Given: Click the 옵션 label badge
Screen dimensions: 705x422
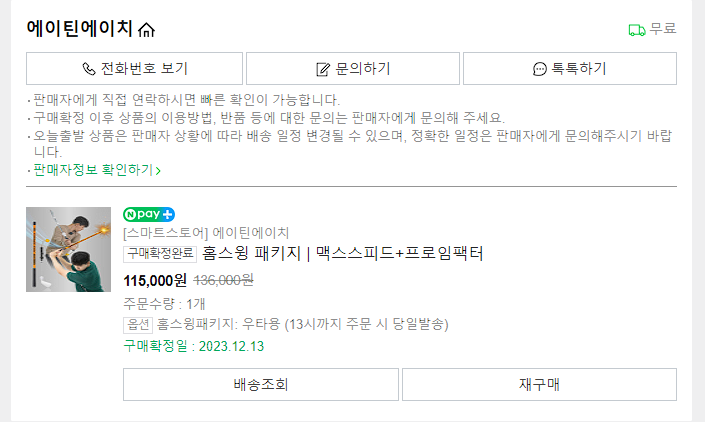Looking at the screenshot, I should (x=137, y=324).
